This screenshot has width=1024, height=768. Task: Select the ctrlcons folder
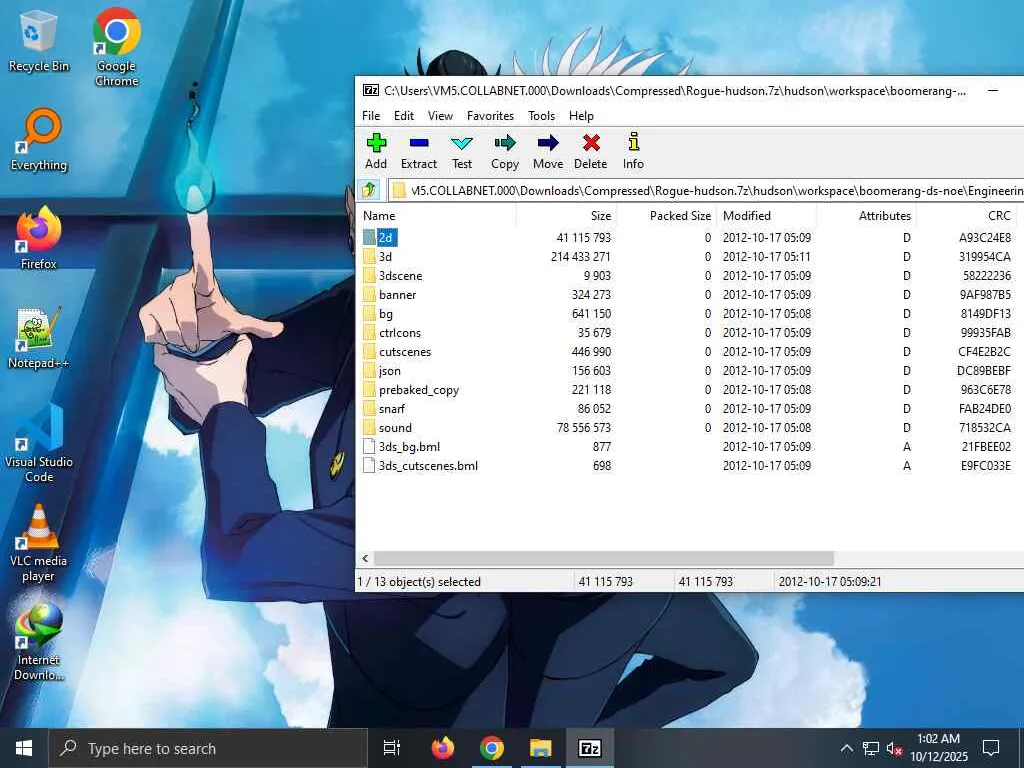[x=400, y=332]
